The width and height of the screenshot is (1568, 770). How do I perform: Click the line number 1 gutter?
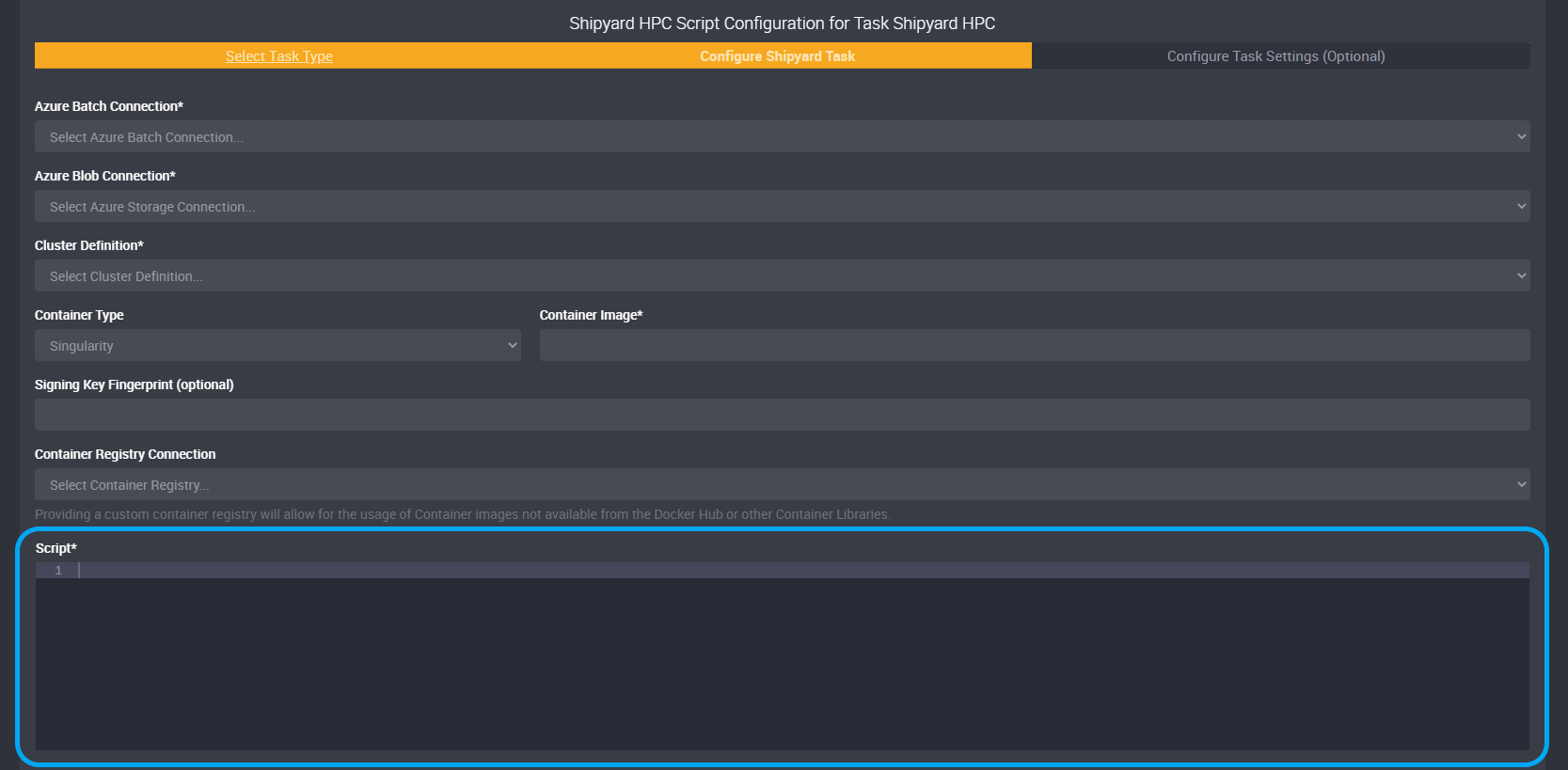(57, 571)
